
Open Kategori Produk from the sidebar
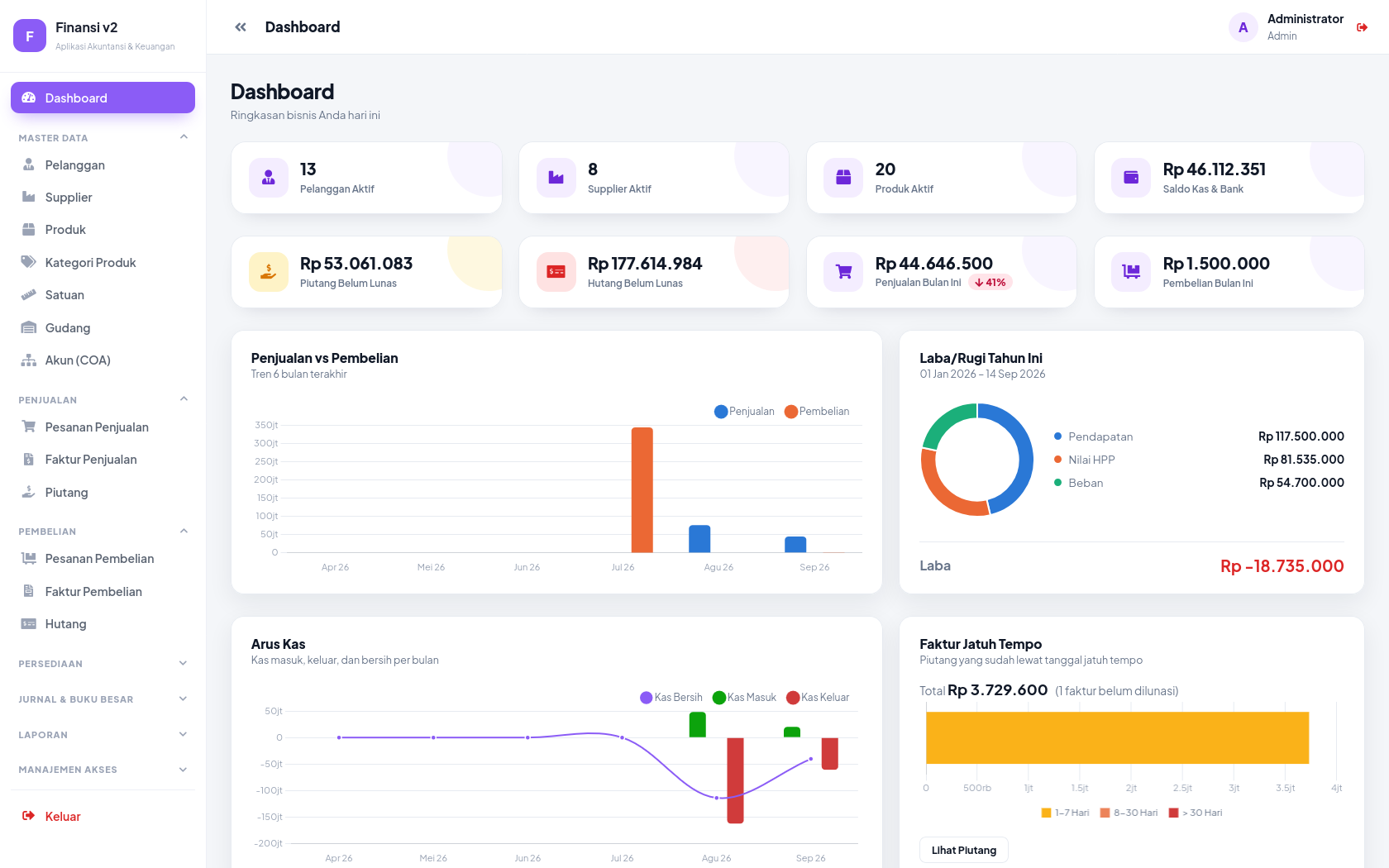(x=103, y=262)
